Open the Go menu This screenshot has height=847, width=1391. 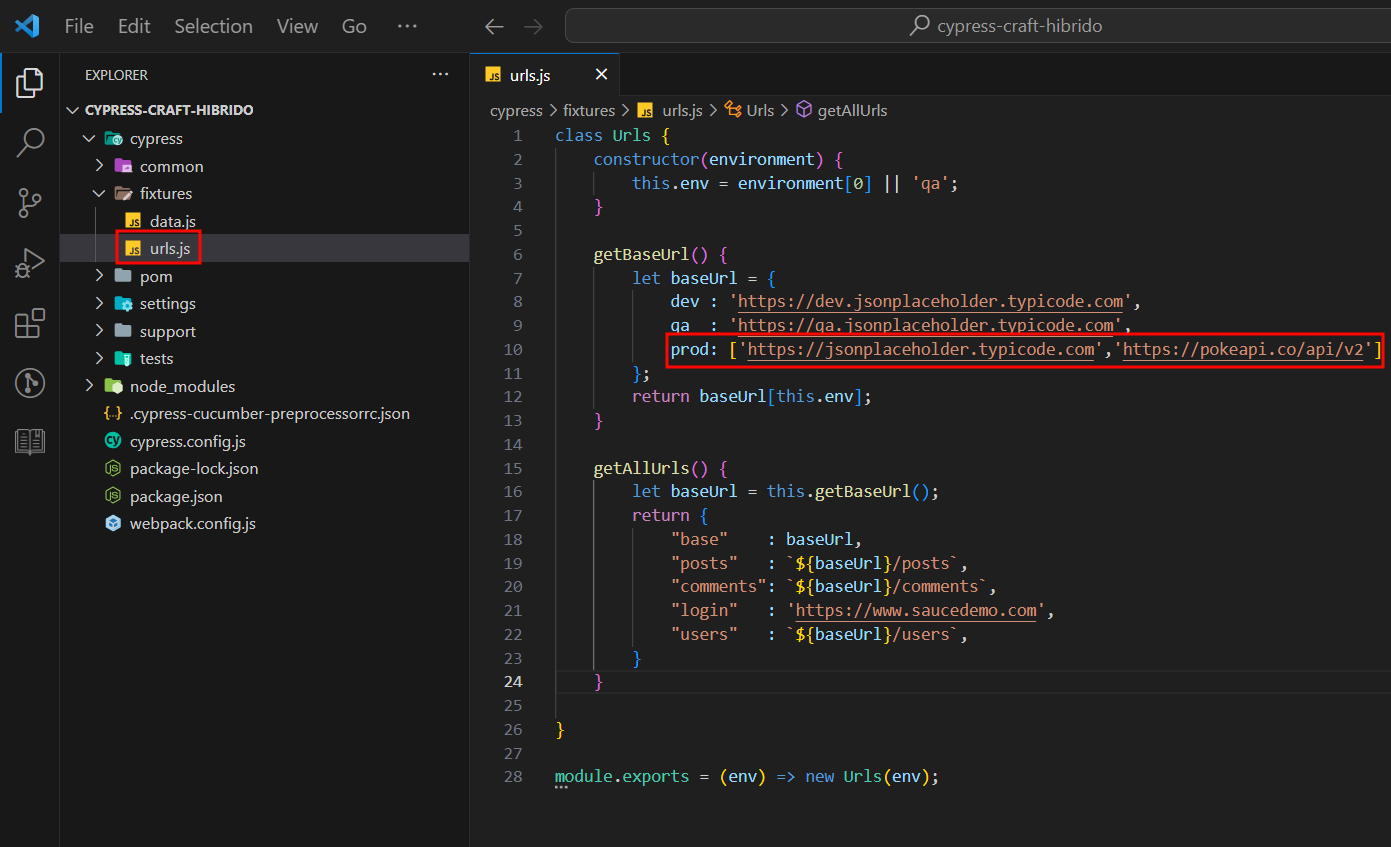tap(354, 27)
